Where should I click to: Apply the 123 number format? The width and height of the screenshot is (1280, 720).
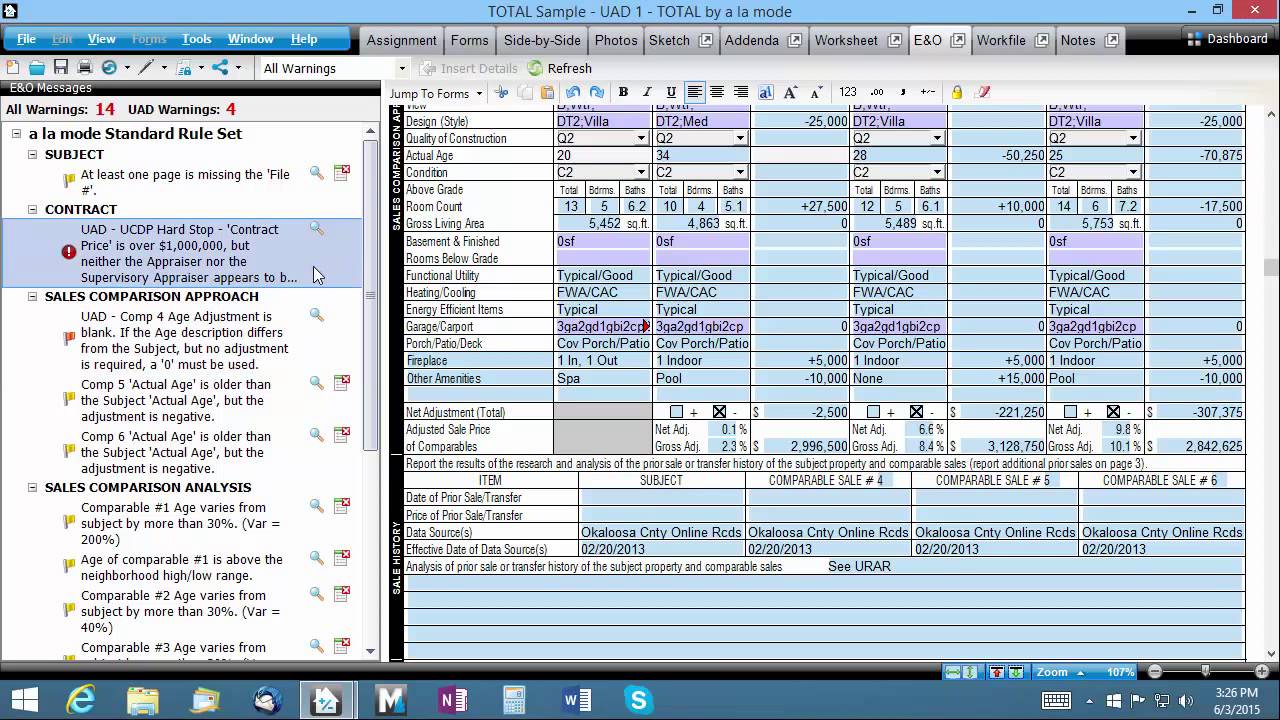[848, 93]
